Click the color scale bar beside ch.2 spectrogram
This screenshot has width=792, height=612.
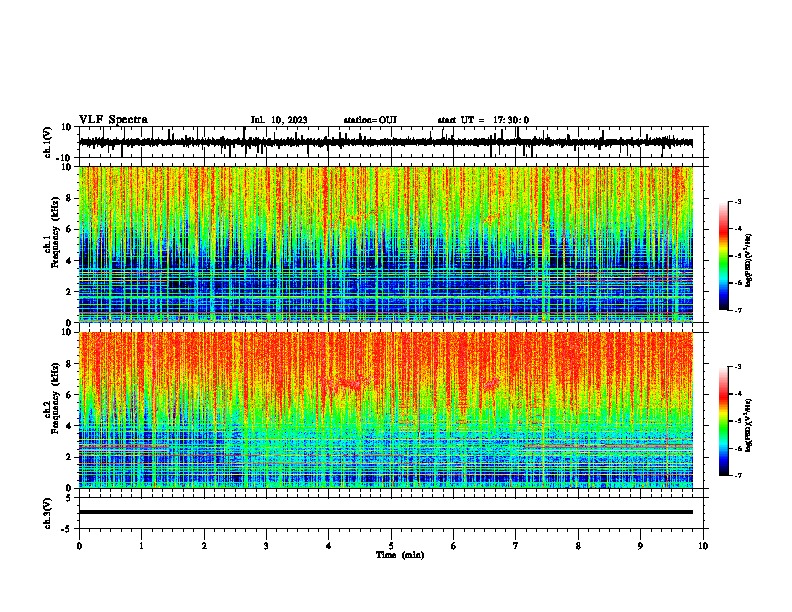click(x=724, y=421)
